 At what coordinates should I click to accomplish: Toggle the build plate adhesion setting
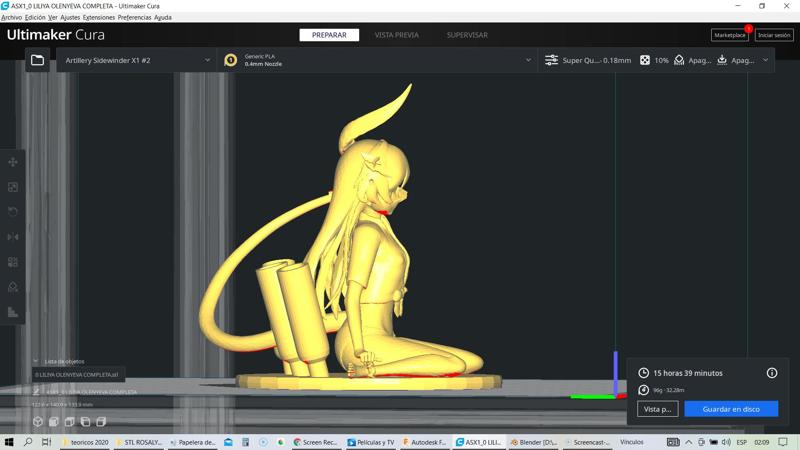coord(735,60)
